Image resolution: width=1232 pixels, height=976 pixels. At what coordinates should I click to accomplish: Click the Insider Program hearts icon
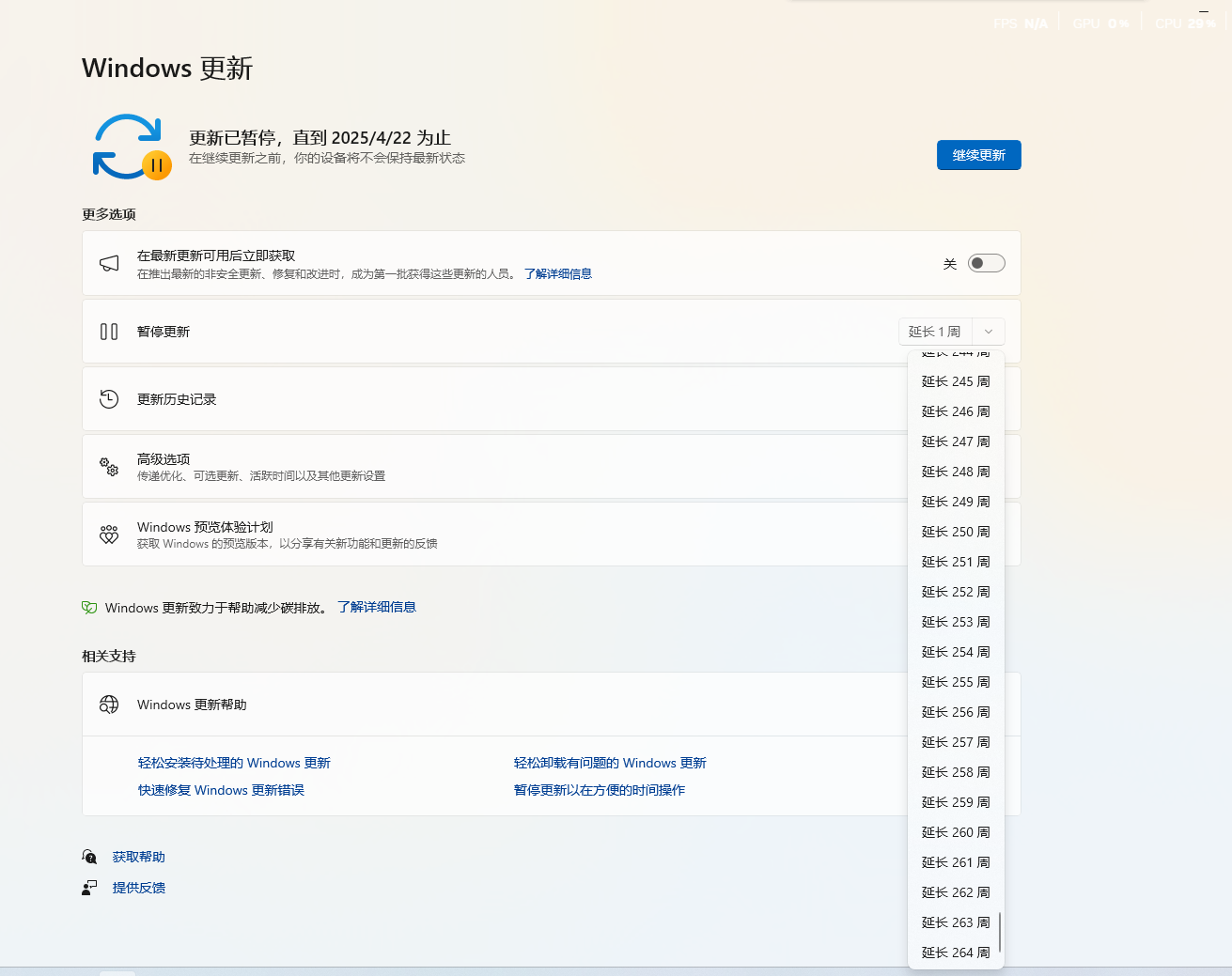[109, 534]
